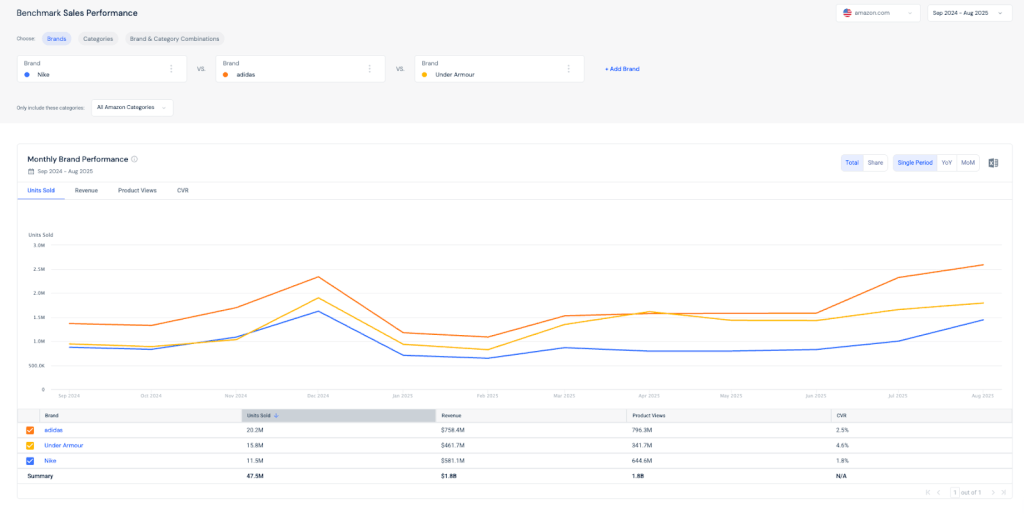Image resolution: width=1024 pixels, height=515 pixels.
Task: Open the Under Armour brand three-dot menu
Action: coord(568,69)
